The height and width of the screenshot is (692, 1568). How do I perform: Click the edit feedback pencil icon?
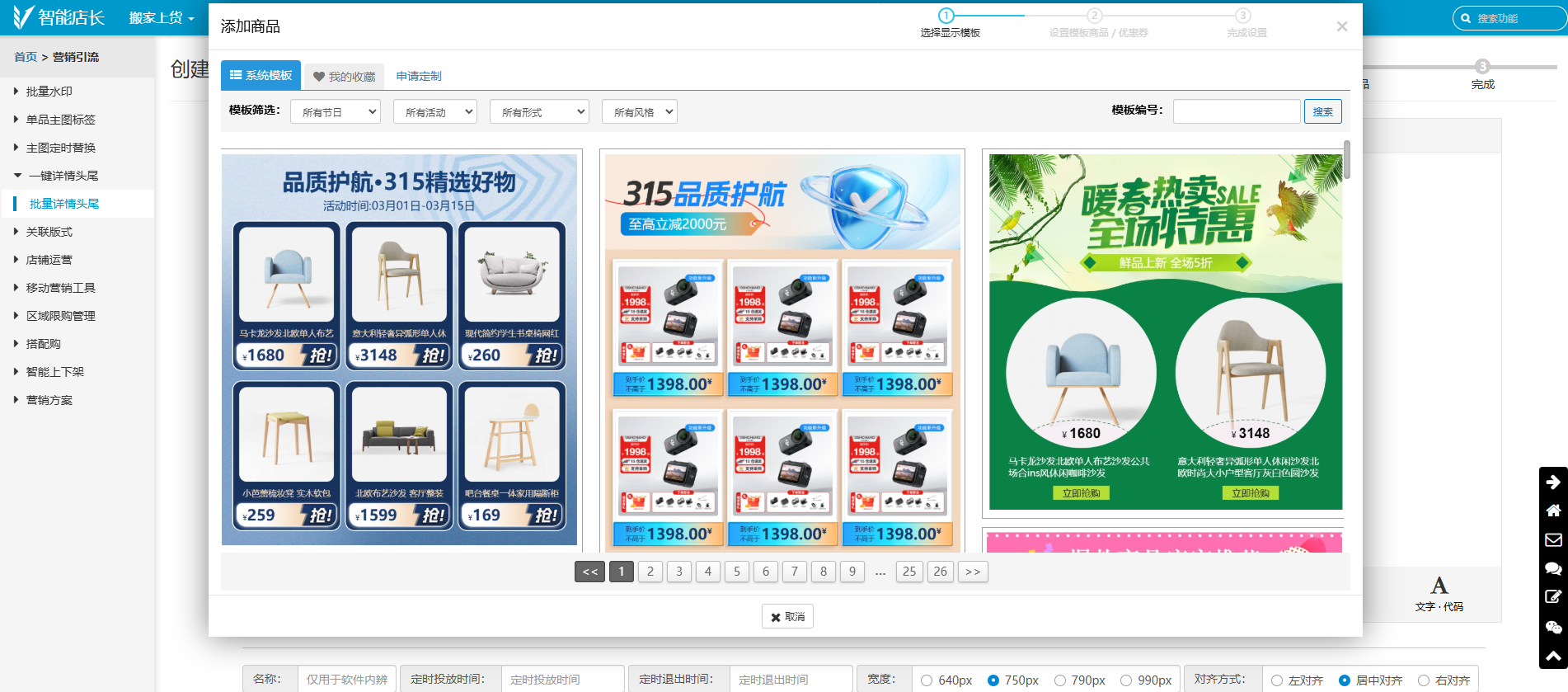click(1553, 597)
